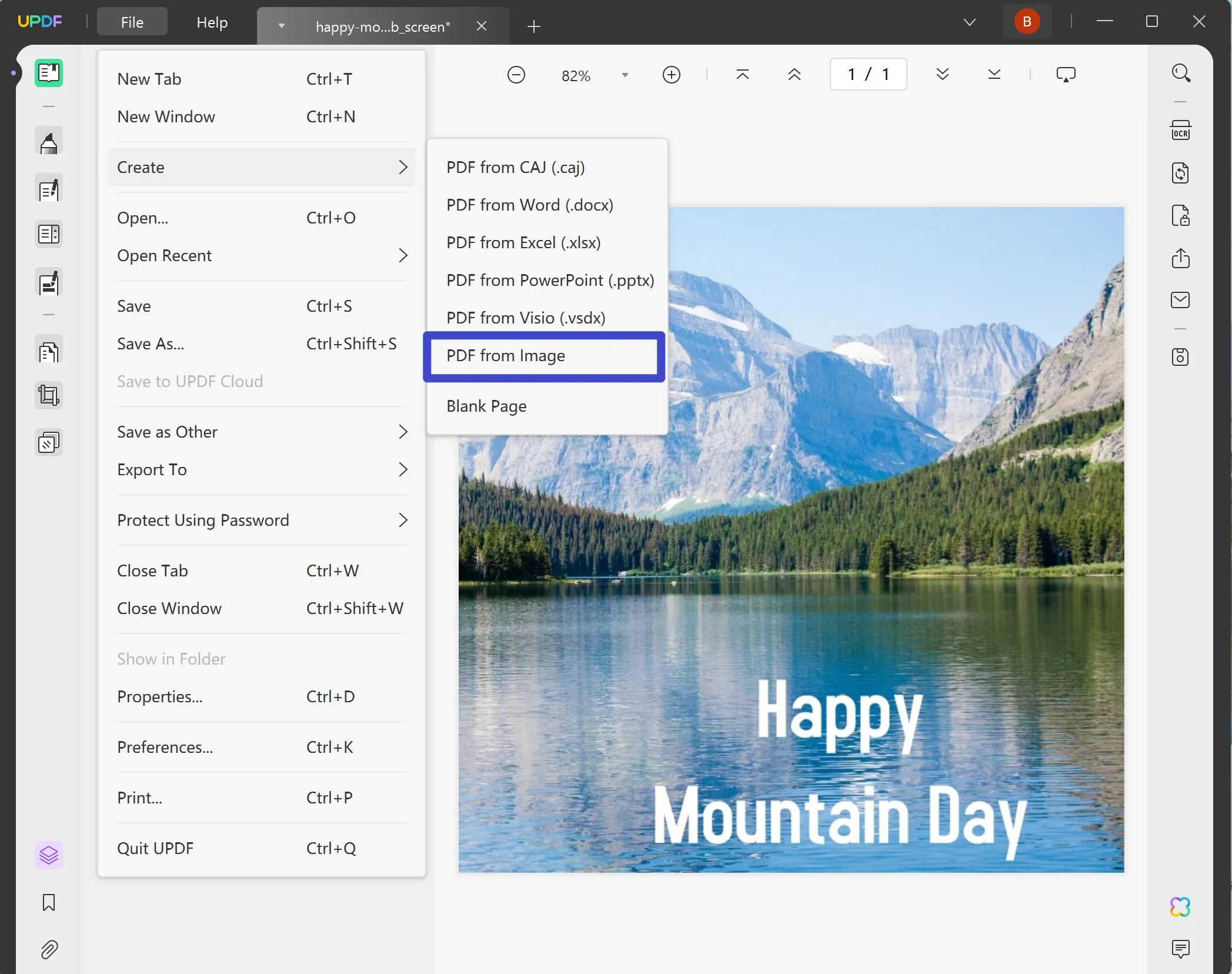Click Protect Using Password option
1232x974 pixels.
[203, 520]
